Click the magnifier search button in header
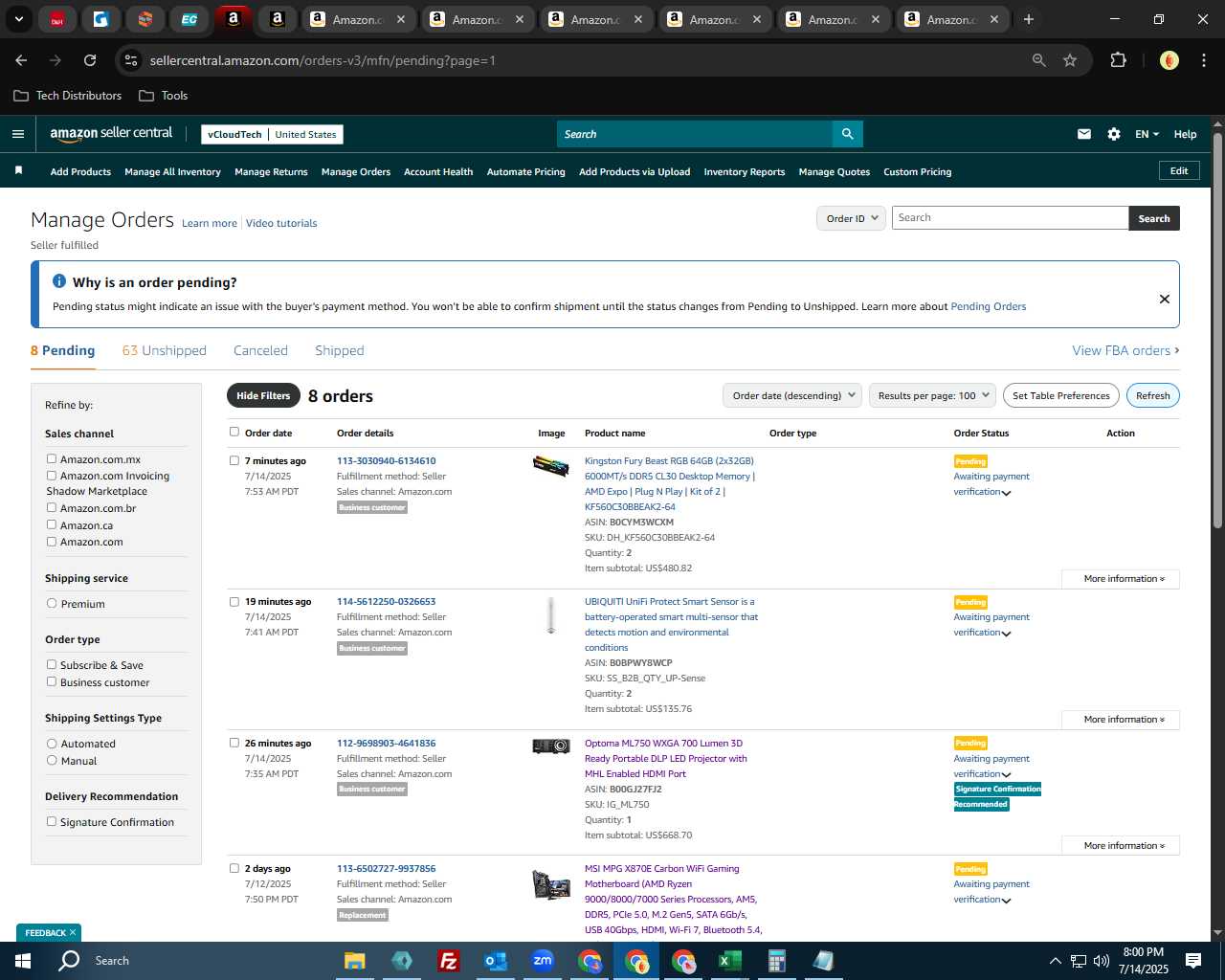 point(847,134)
